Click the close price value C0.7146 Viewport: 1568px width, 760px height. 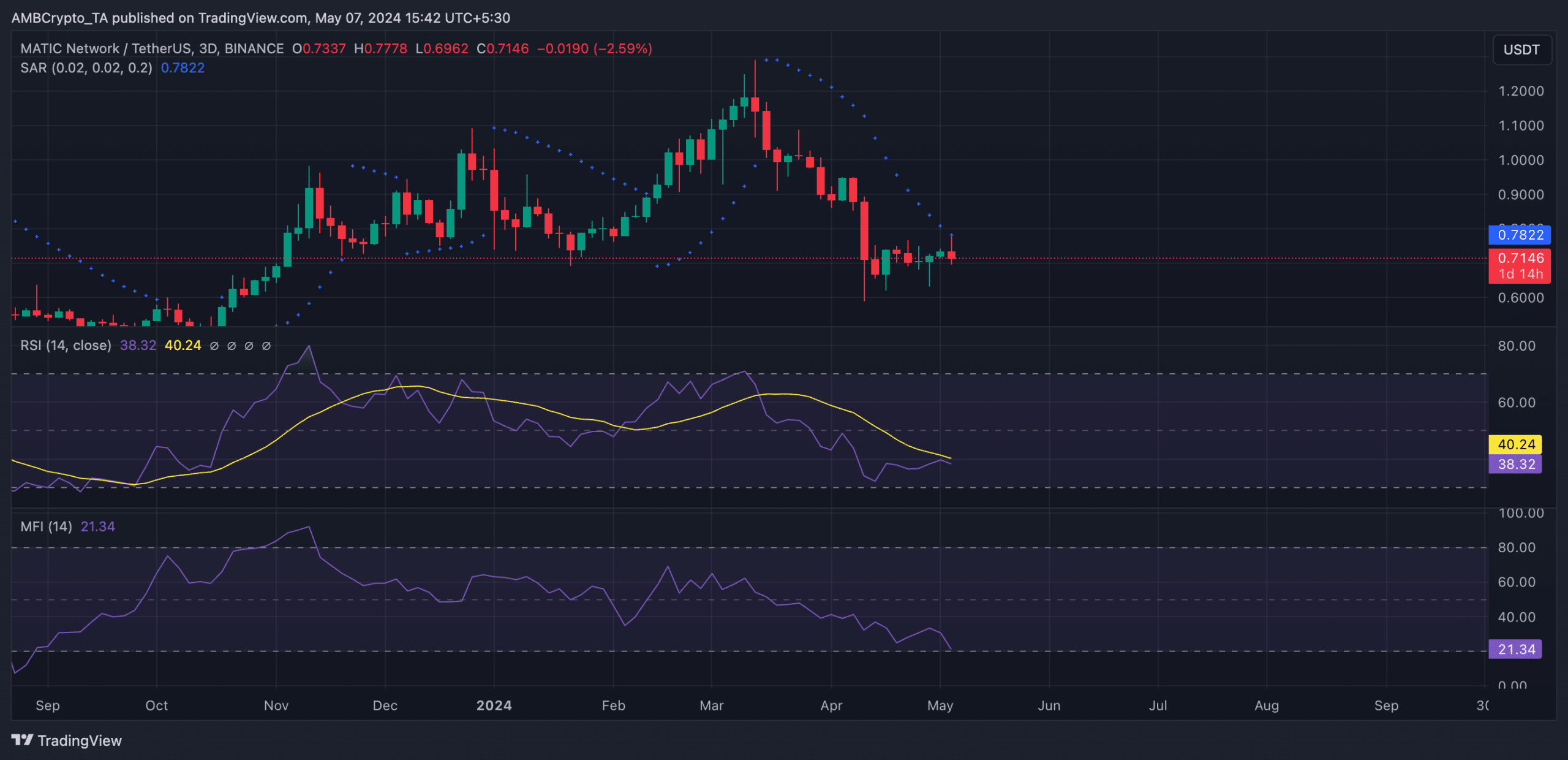[503, 48]
